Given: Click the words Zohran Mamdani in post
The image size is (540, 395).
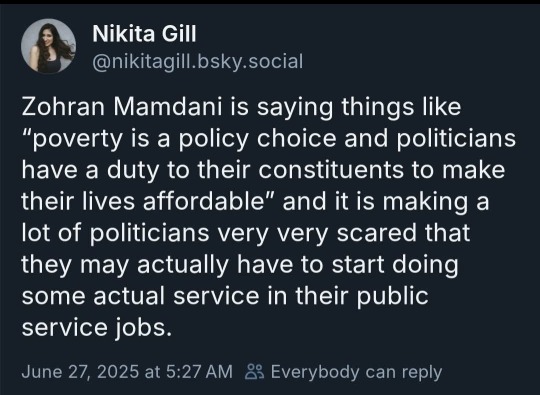Looking at the screenshot, I should (121, 107).
